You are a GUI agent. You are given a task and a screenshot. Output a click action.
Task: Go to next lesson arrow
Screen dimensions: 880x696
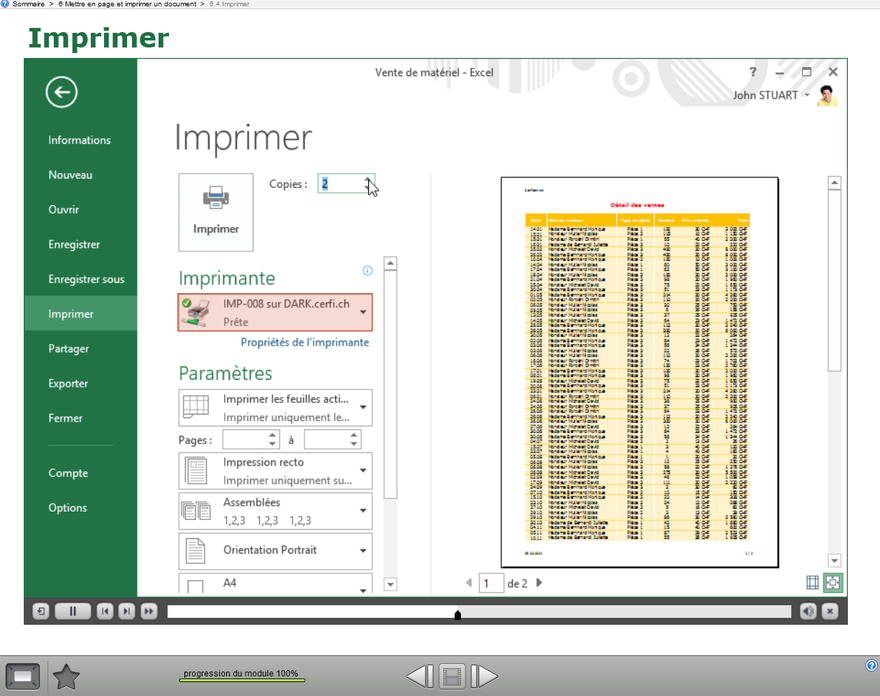tap(484, 677)
